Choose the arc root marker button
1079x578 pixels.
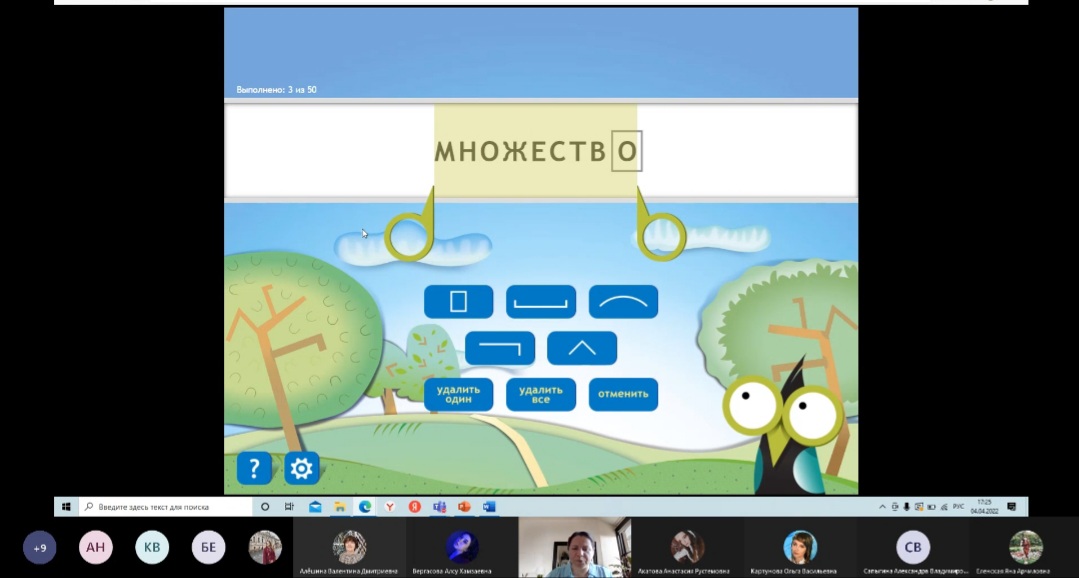(623, 301)
